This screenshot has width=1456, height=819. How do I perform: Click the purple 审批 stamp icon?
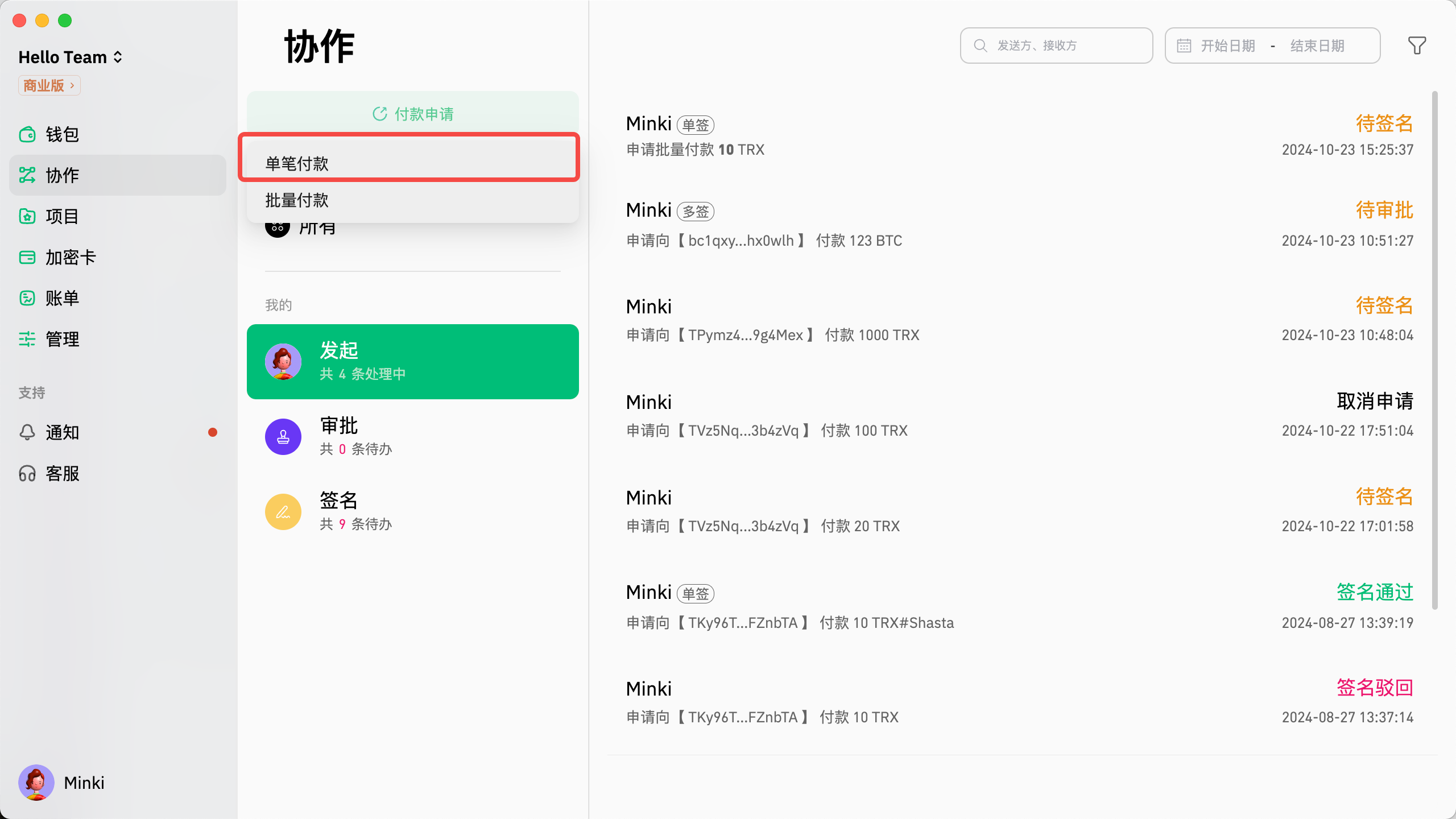point(283,437)
